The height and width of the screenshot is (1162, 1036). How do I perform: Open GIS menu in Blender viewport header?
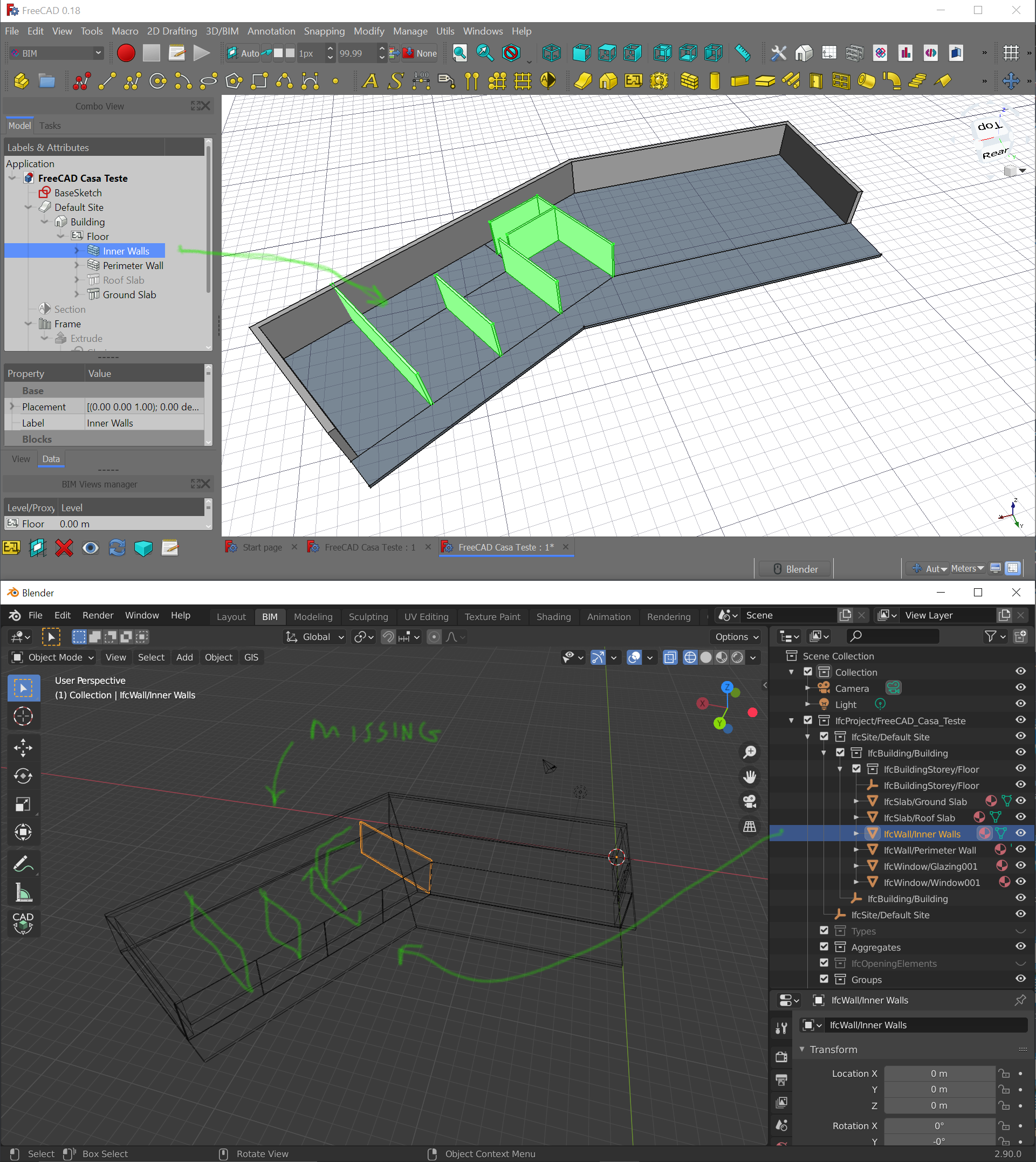[x=251, y=657]
